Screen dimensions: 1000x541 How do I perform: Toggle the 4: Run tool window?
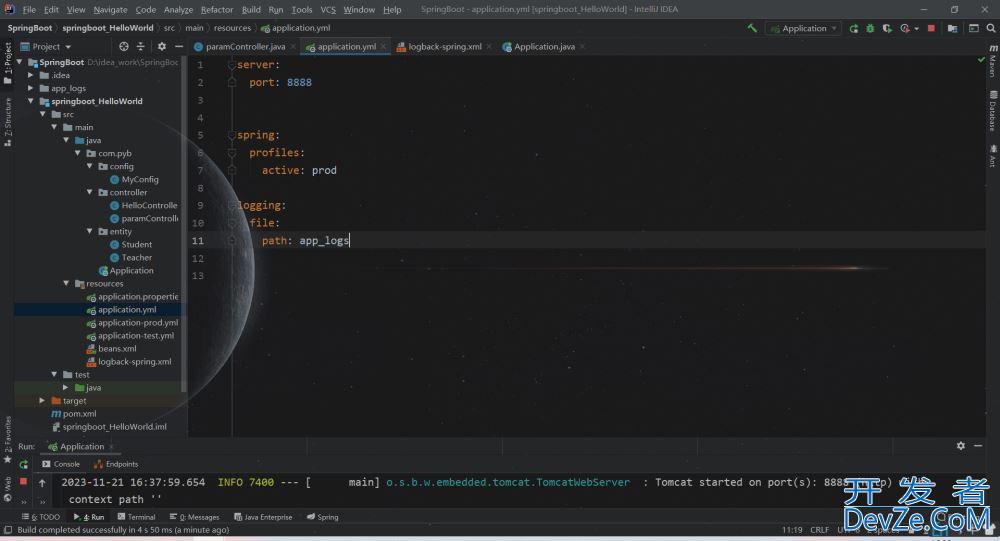pos(89,517)
